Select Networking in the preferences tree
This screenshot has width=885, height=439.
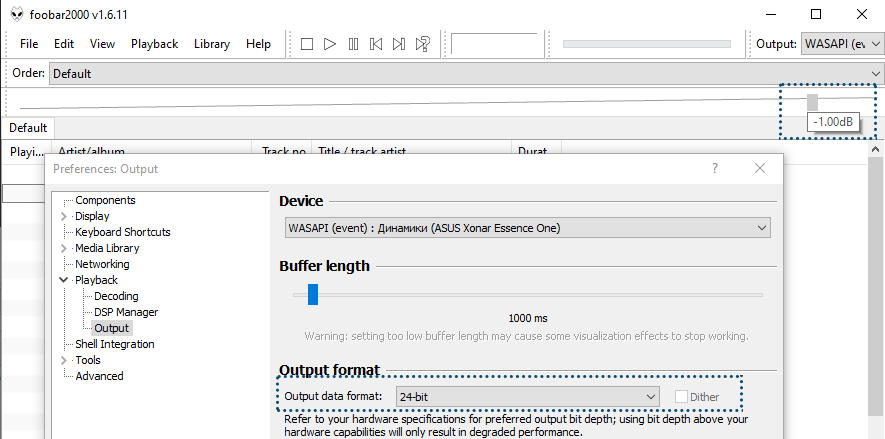(x=102, y=264)
